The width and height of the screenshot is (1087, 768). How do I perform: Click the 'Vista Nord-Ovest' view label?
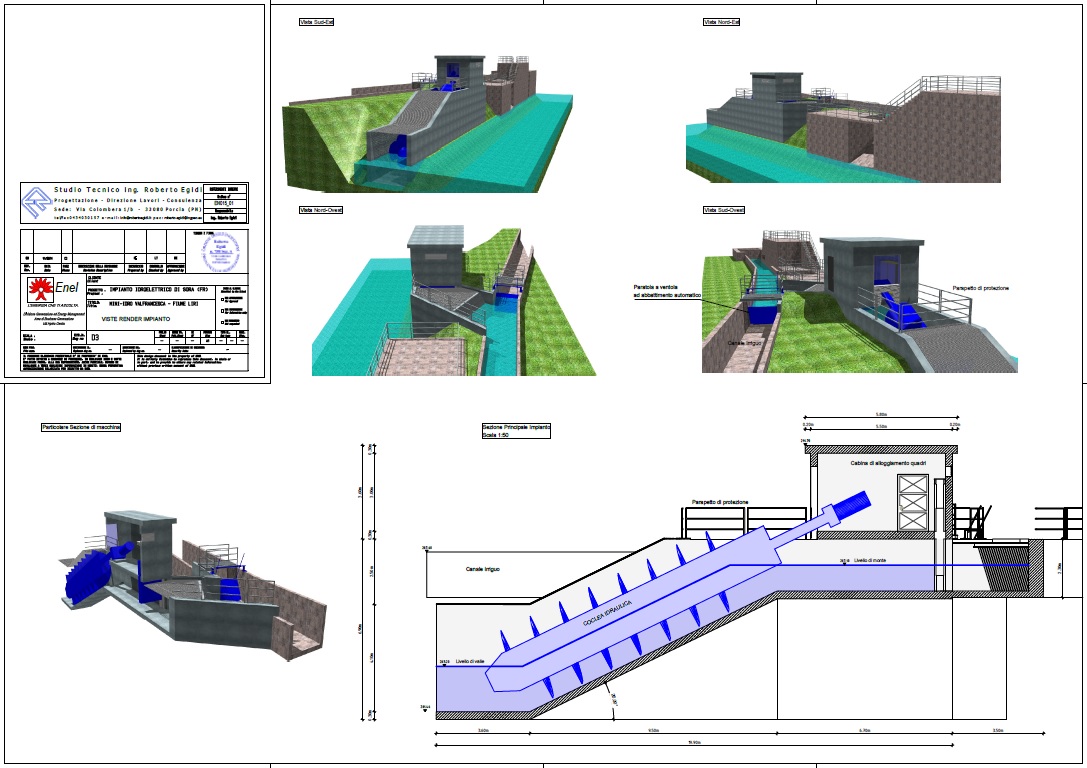coord(321,210)
